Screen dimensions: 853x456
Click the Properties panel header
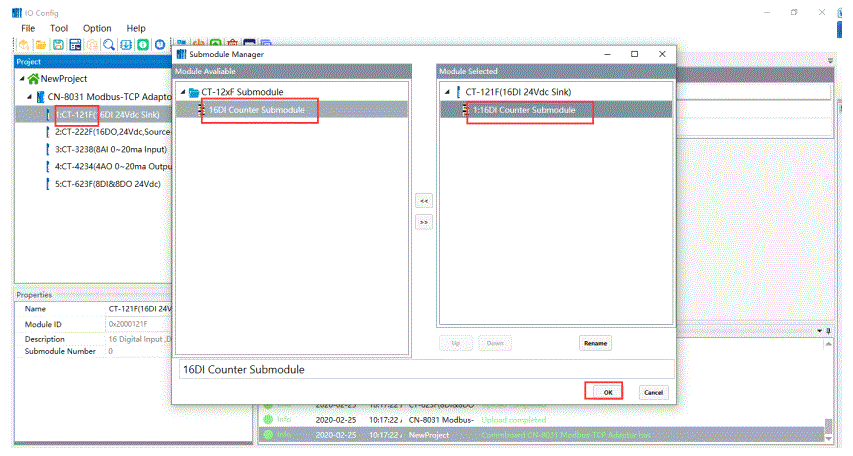[x=94, y=295]
